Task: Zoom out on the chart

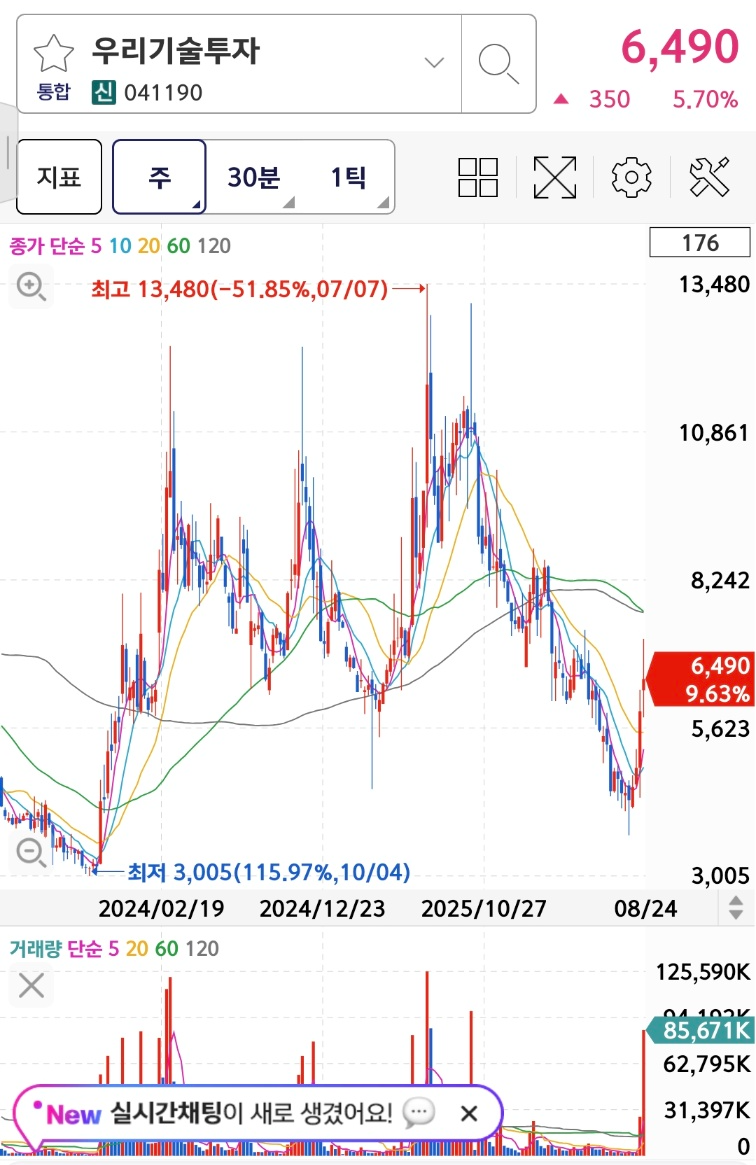Action: (31, 851)
